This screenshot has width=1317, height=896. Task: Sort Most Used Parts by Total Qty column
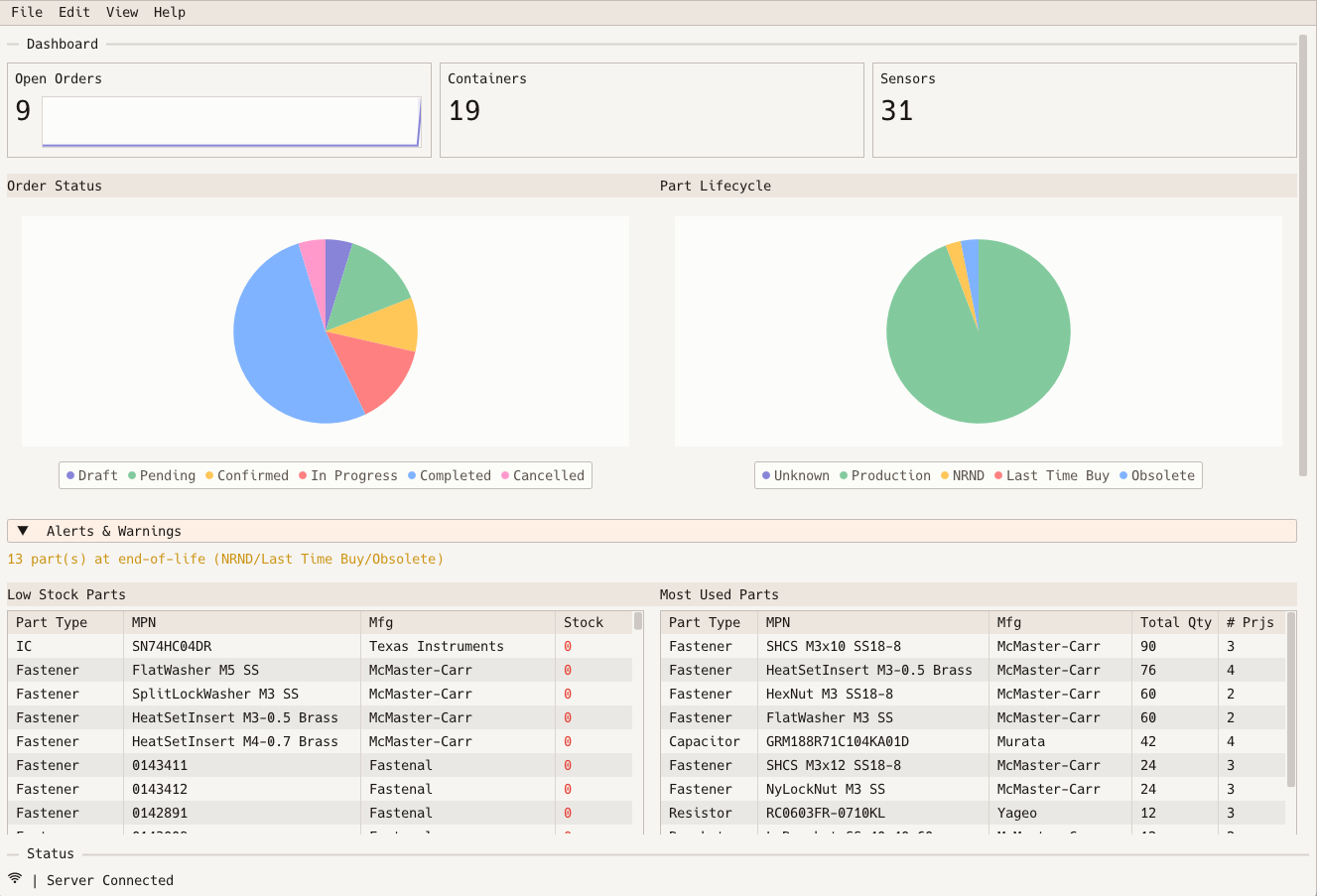[1175, 622]
